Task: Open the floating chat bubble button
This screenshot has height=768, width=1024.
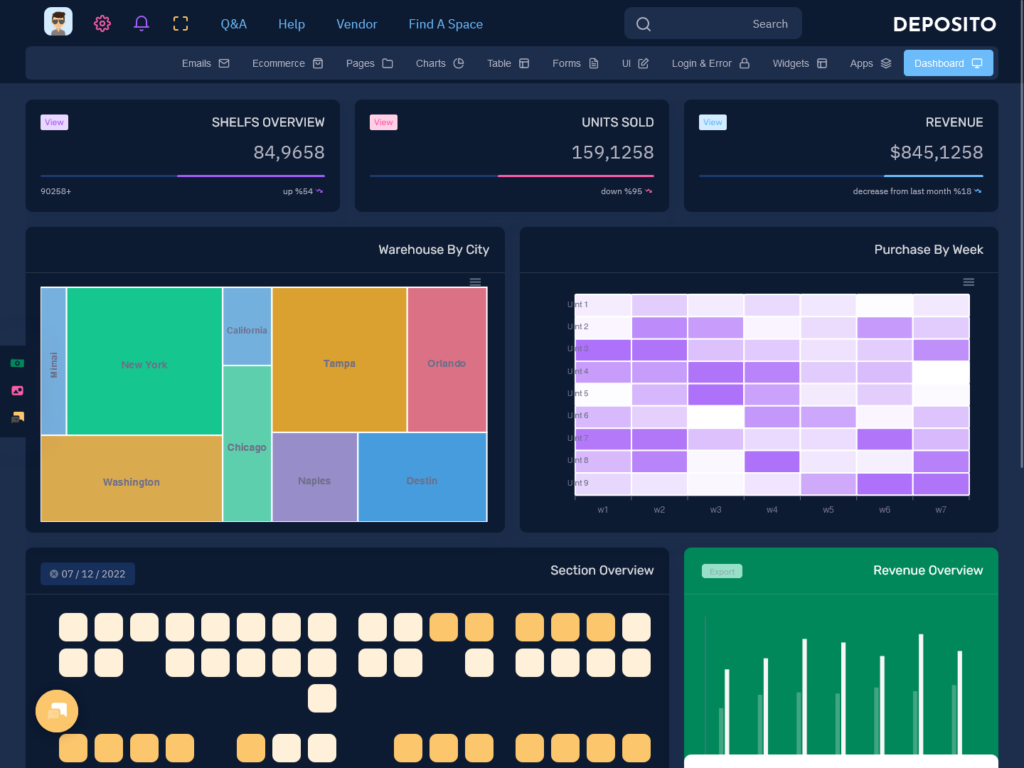Action: (56, 710)
